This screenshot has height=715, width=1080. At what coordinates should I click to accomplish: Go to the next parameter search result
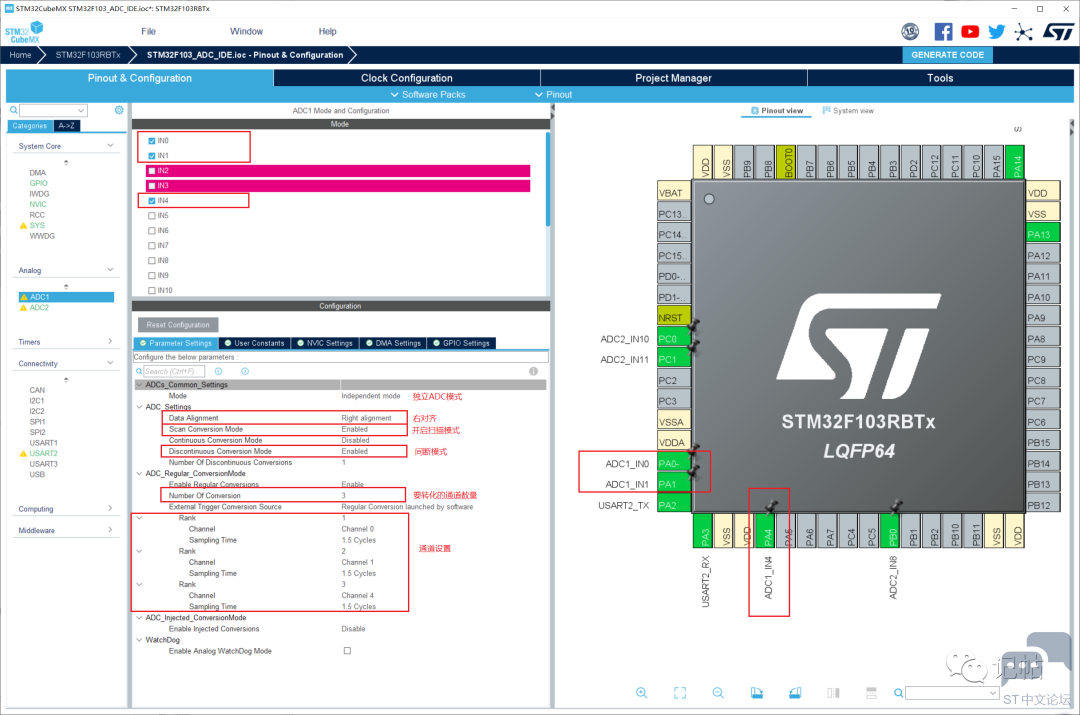(x=245, y=371)
